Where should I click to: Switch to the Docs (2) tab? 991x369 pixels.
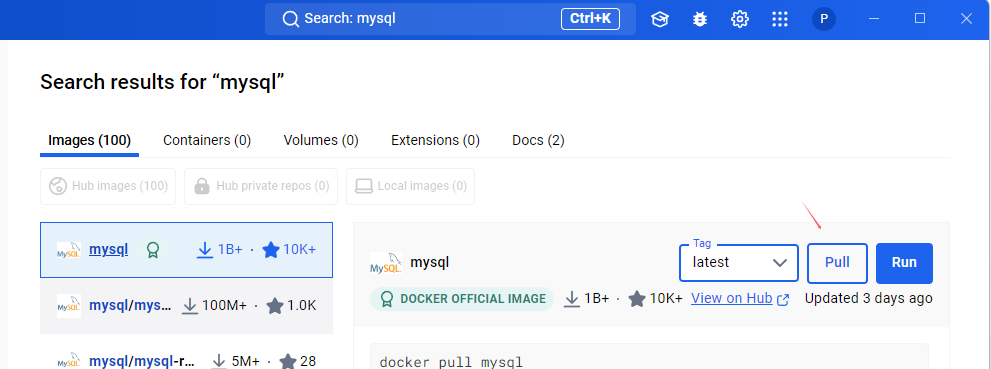pos(538,140)
